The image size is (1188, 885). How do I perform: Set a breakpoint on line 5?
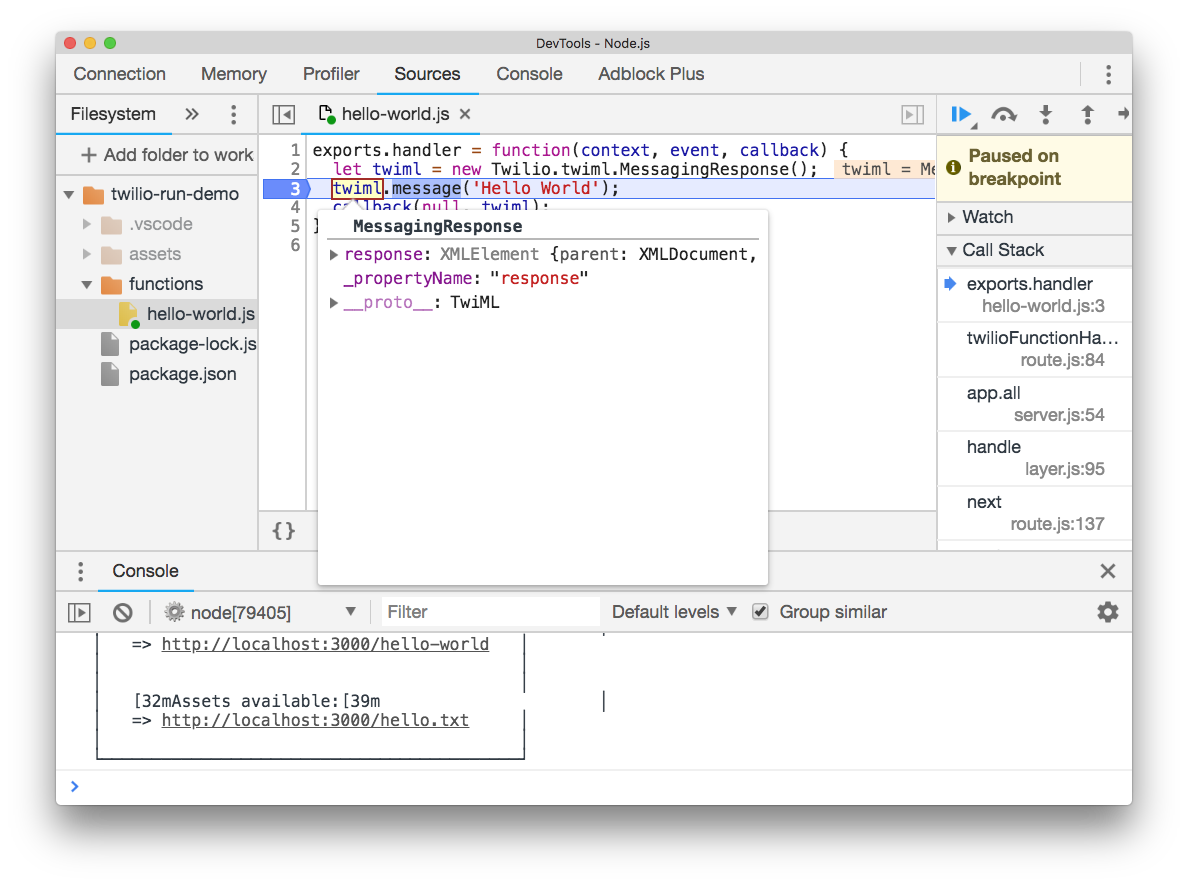coord(295,226)
